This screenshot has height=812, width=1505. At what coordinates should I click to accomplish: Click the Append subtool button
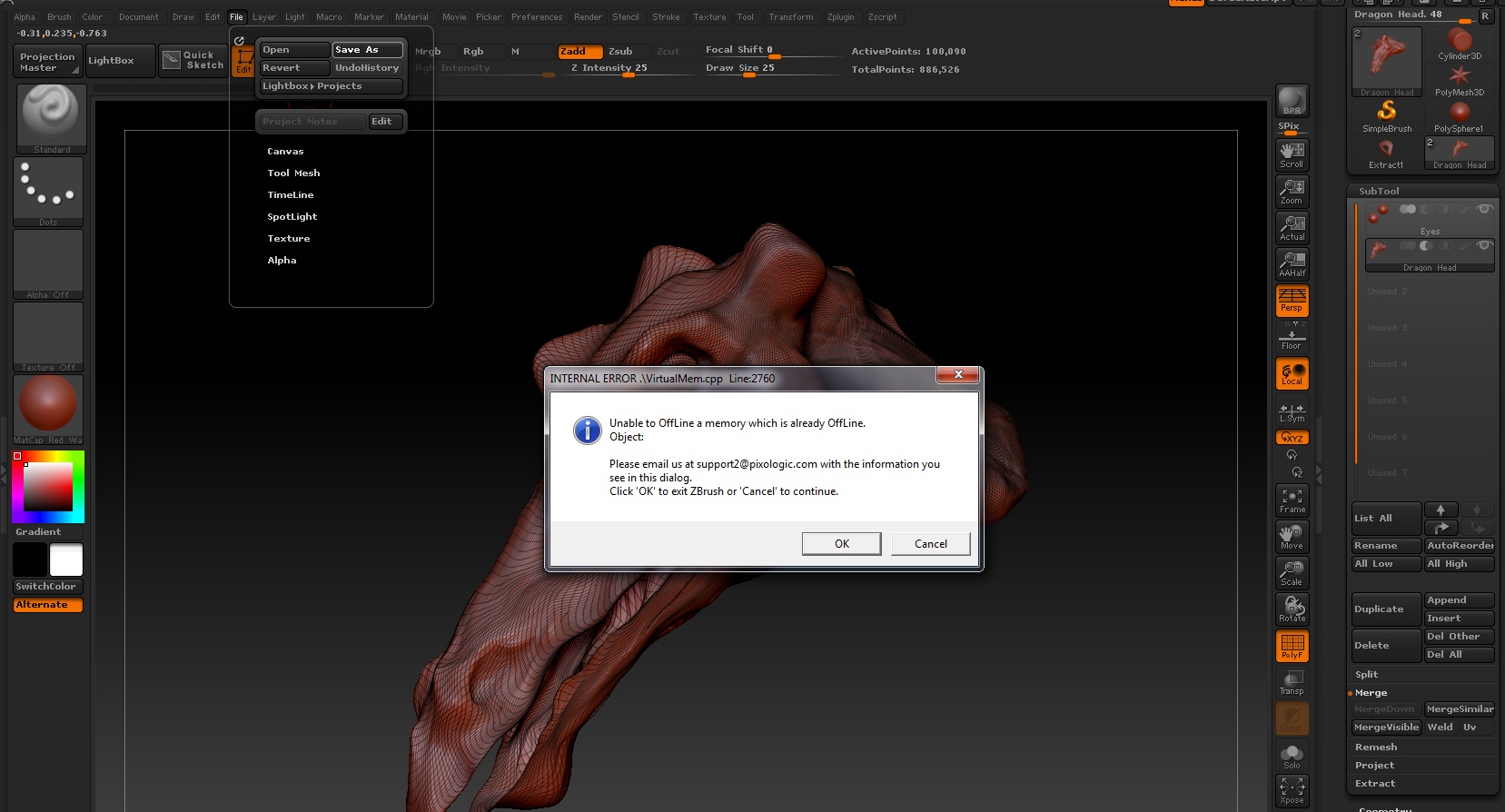click(x=1459, y=600)
